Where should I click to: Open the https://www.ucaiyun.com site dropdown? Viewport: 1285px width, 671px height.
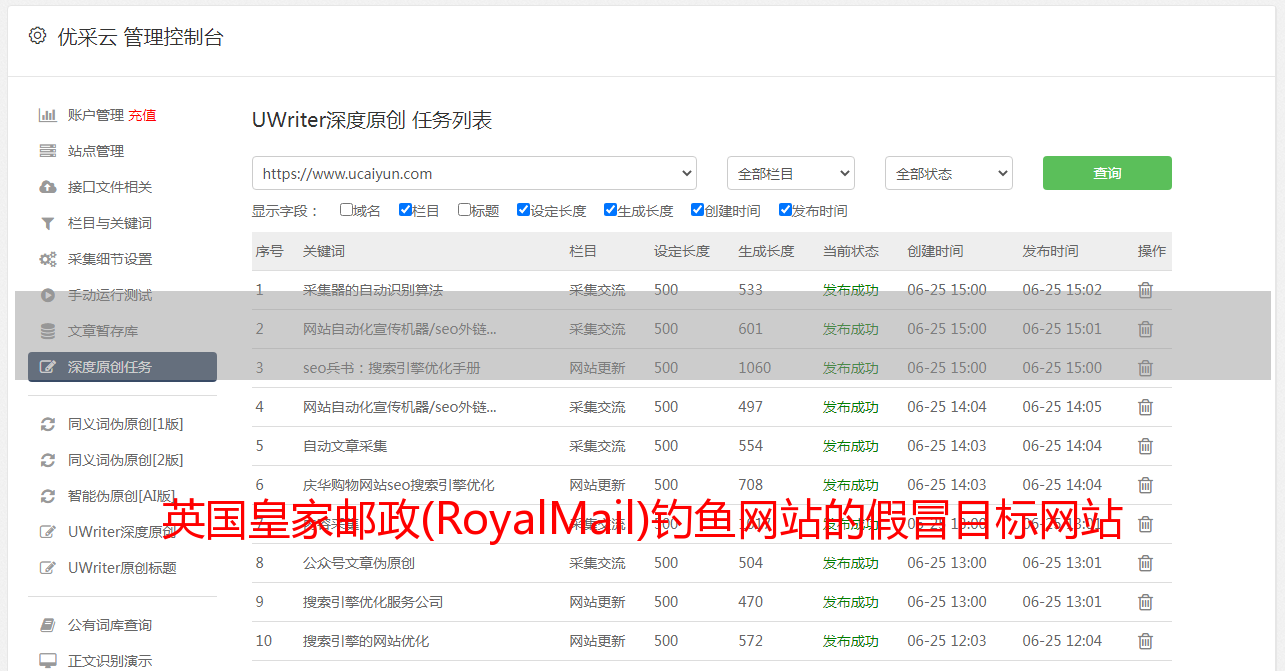(474, 173)
